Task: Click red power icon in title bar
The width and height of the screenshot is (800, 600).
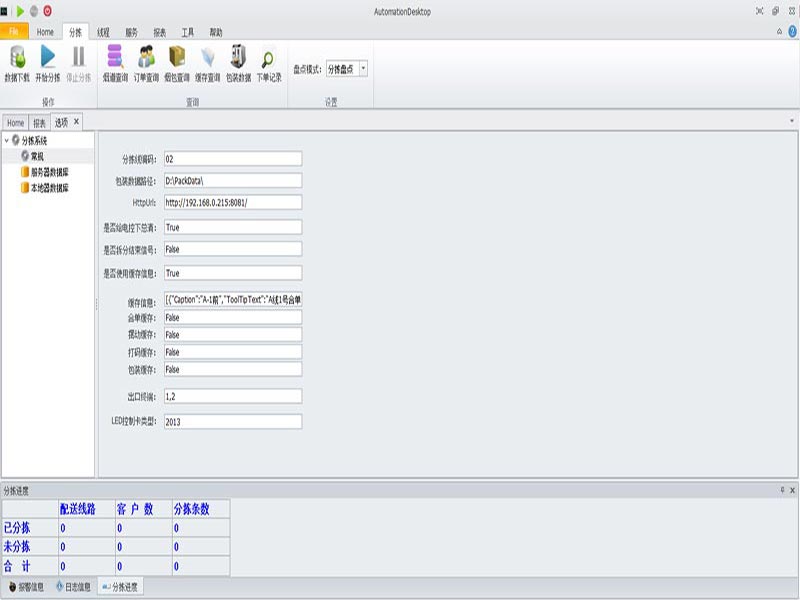Action: pyautogui.click(x=47, y=10)
